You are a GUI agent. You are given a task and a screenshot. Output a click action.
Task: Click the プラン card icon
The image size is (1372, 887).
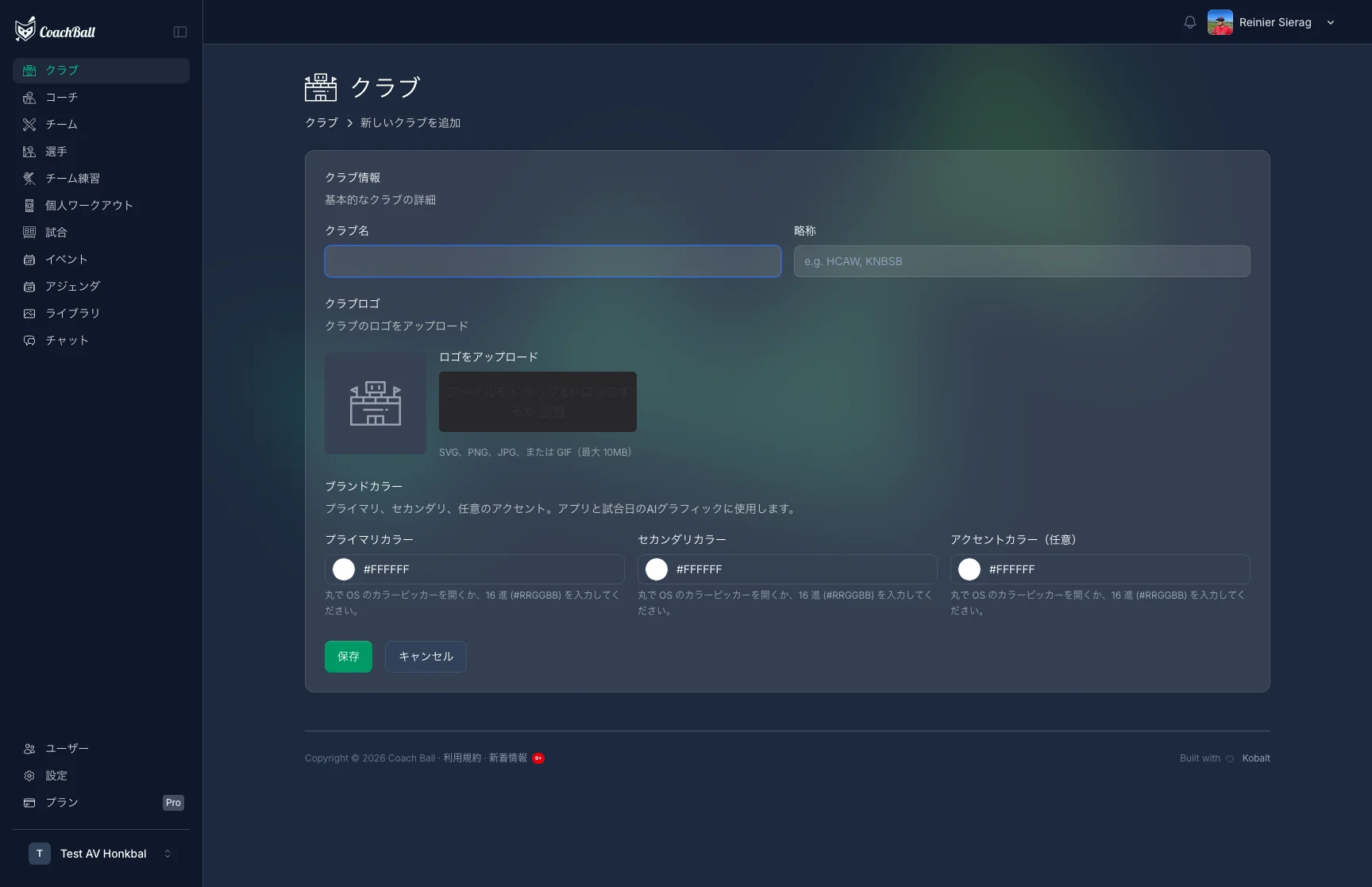coord(29,802)
